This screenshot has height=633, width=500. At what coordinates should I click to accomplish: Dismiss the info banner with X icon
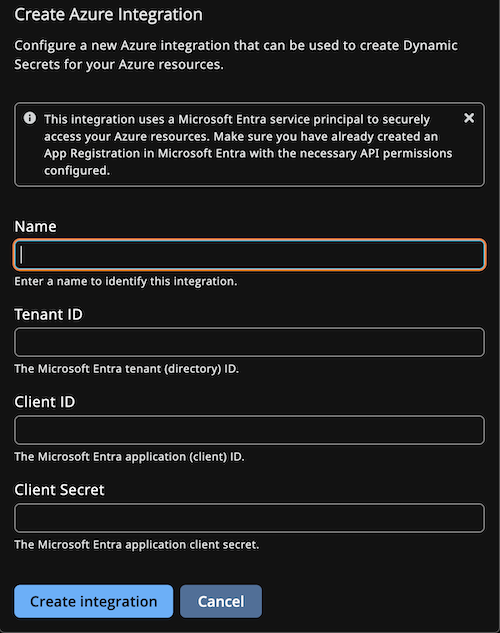[x=469, y=118]
